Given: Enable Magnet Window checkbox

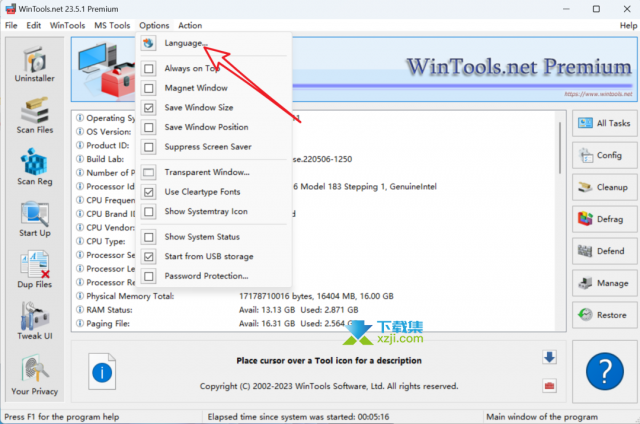Looking at the screenshot, I should [149, 88].
